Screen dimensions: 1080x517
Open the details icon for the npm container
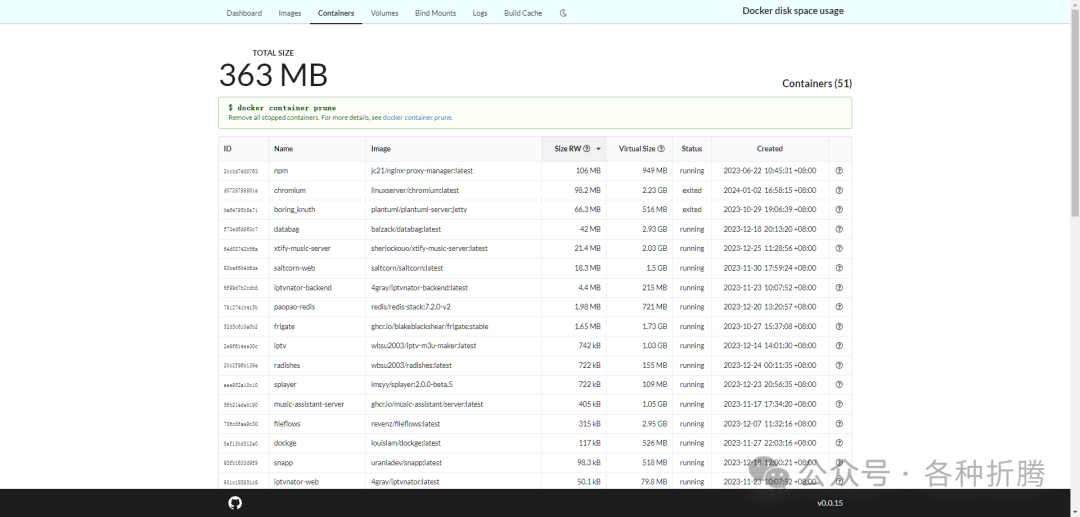click(839, 171)
